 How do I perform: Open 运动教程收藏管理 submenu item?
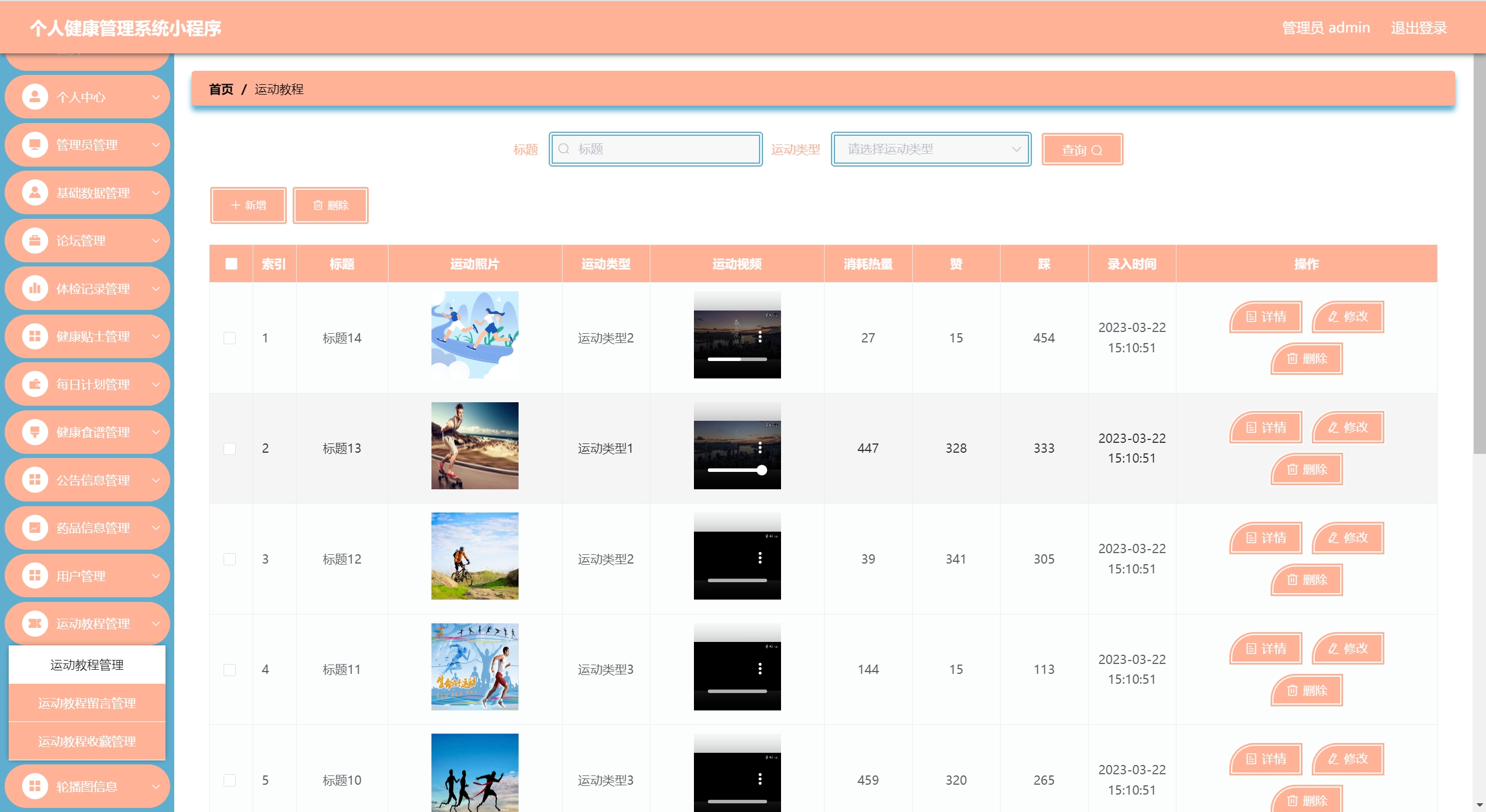pyautogui.click(x=87, y=741)
